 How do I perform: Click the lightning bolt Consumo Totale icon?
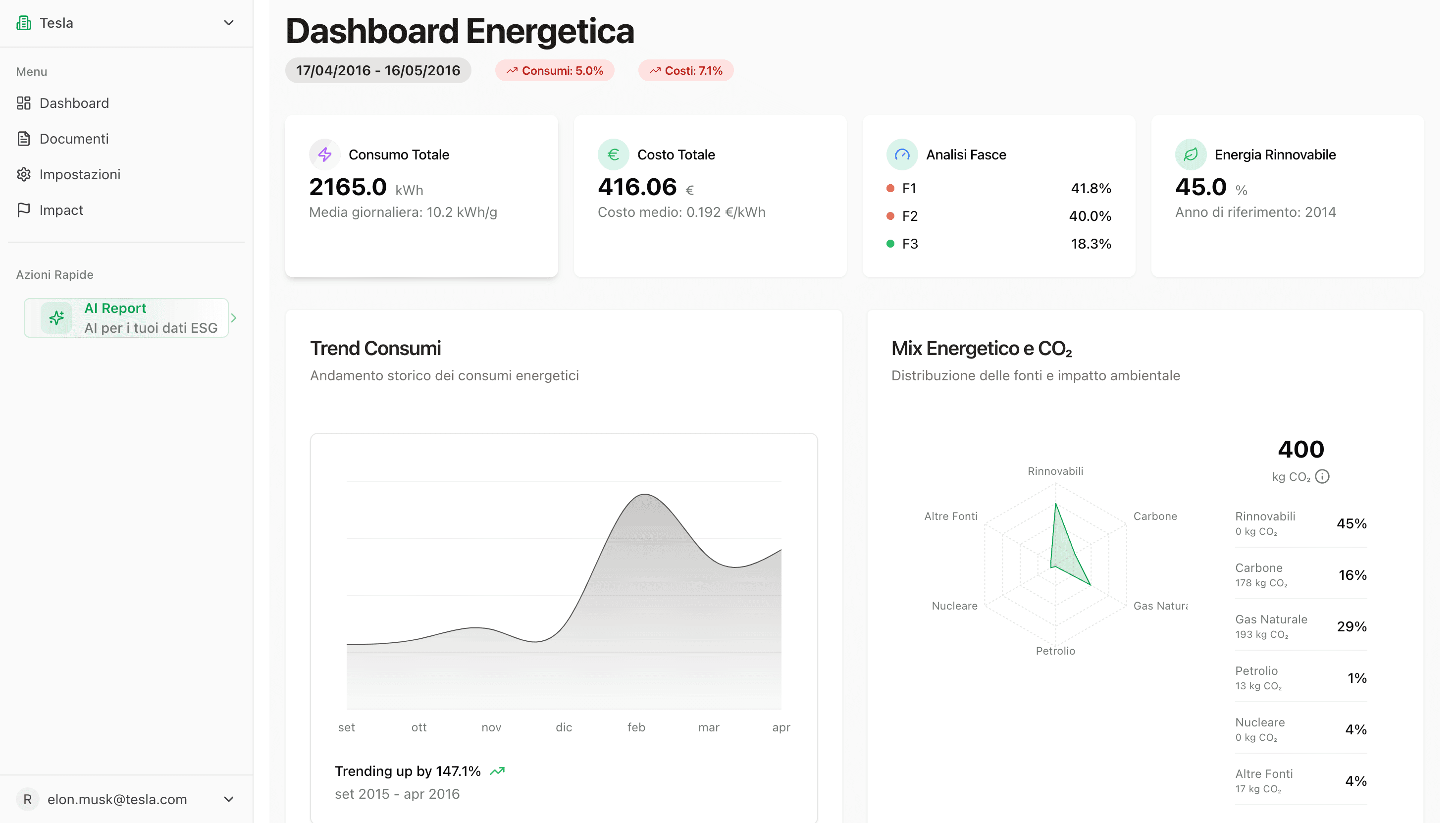click(x=325, y=154)
